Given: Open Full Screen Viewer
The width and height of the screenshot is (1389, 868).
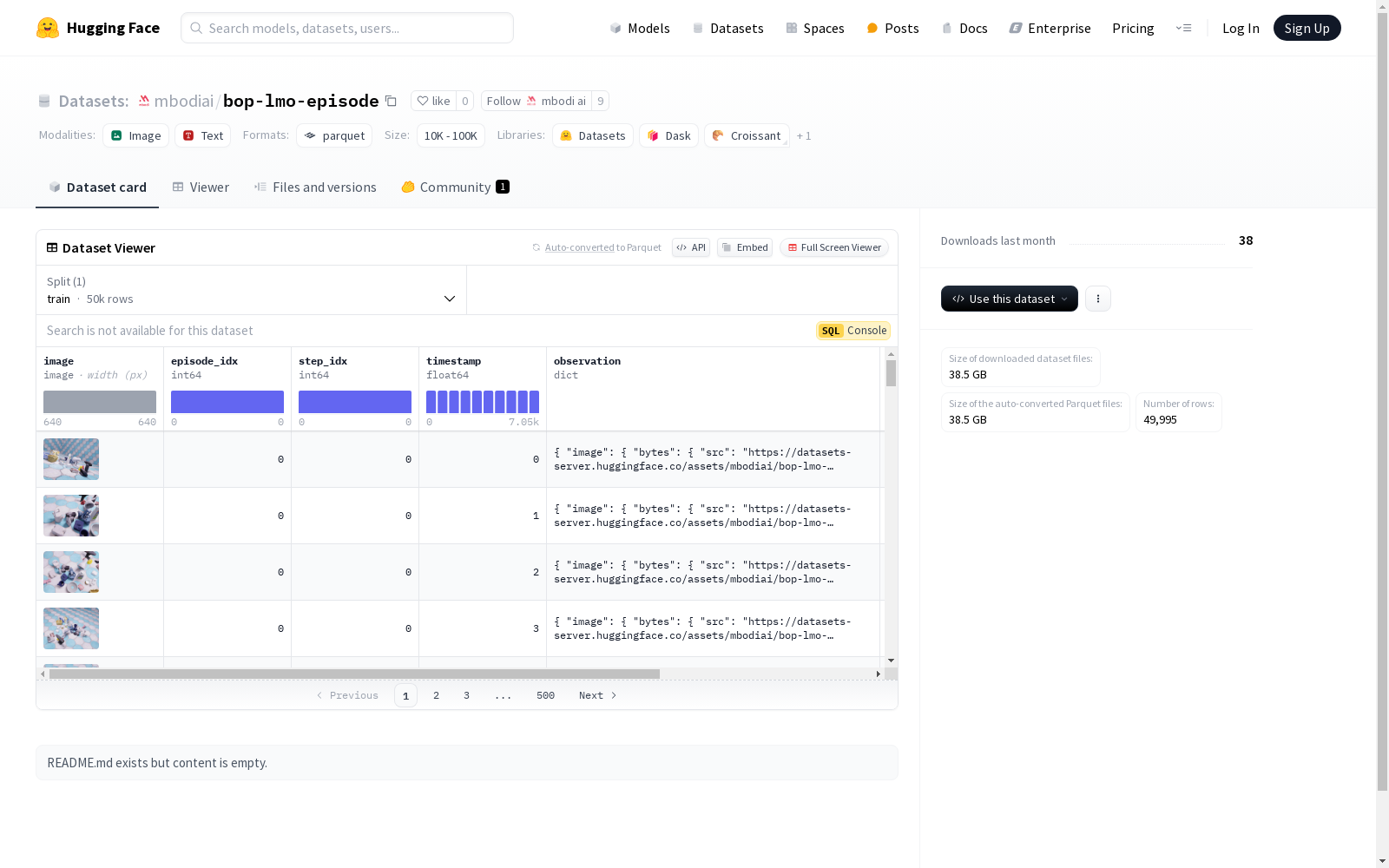Looking at the screenshot, I should point(833,248).
